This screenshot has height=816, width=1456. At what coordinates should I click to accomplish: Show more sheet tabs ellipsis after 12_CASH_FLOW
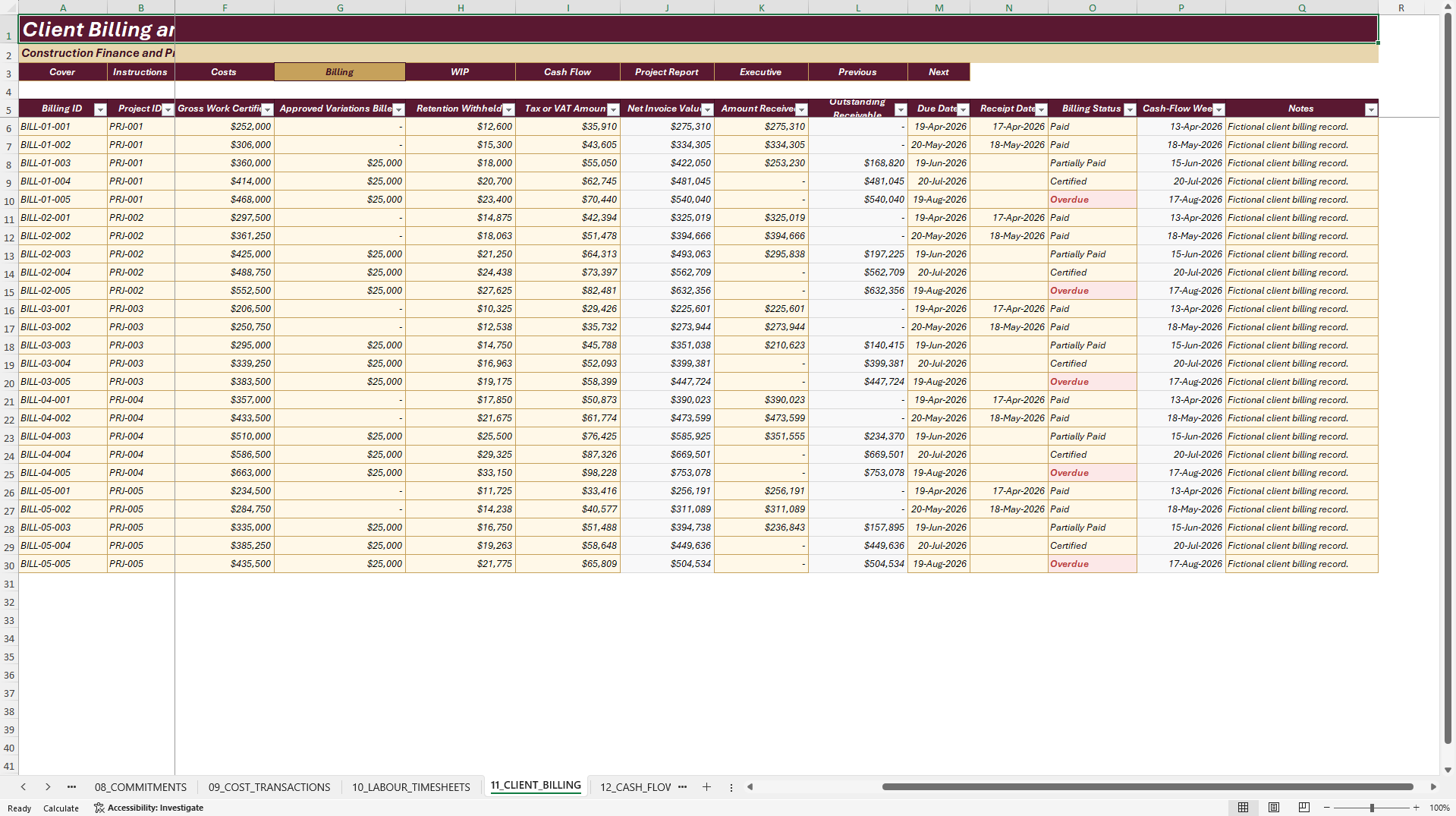[682, 787]
